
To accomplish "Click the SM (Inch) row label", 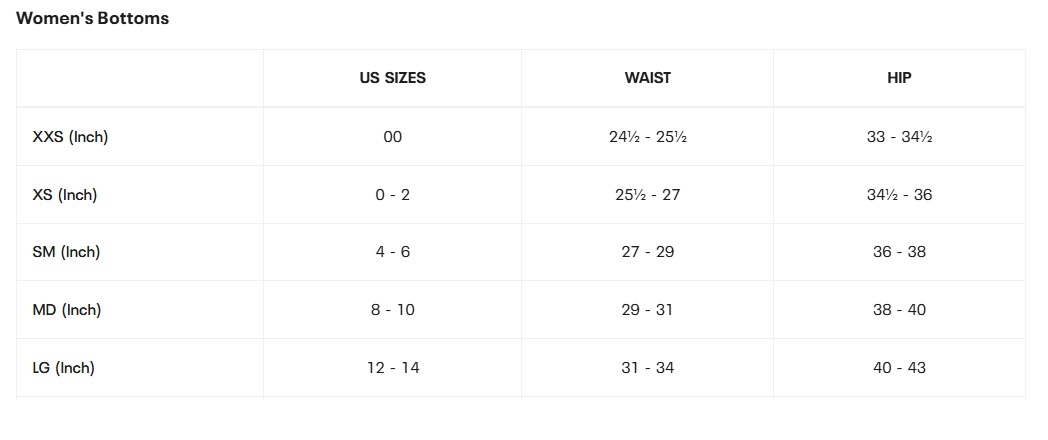I will (66, 252).
